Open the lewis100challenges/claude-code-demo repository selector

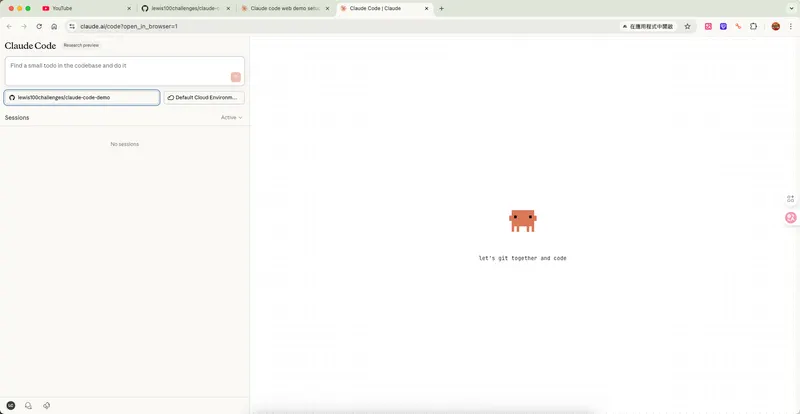[x=82, y=98]
